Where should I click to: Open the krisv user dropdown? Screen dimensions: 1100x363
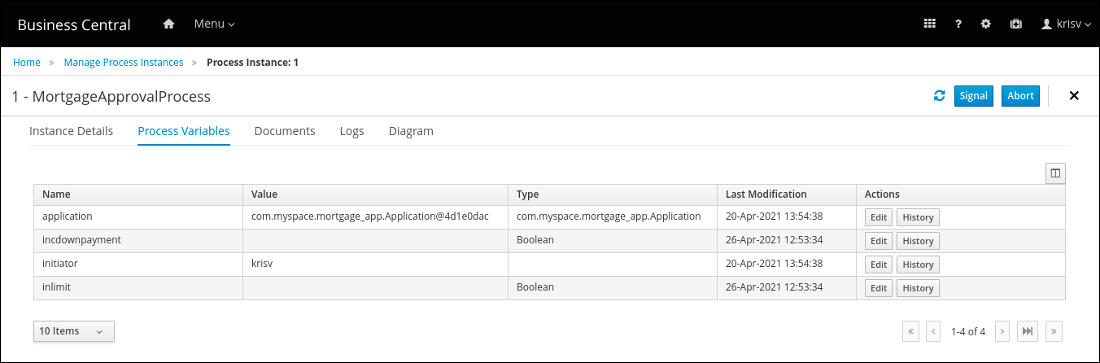click(1066, 24)
